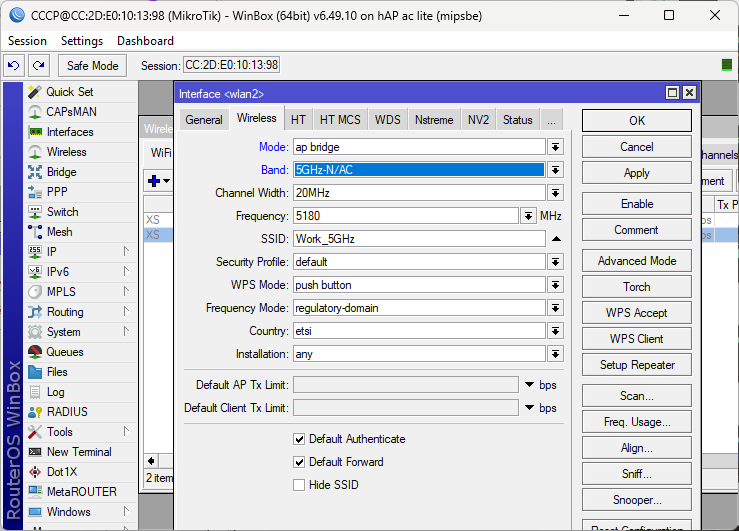Open Settings menu
Image resolution: width=739 pixels, height=531 pixels.
tap(82, 41)
